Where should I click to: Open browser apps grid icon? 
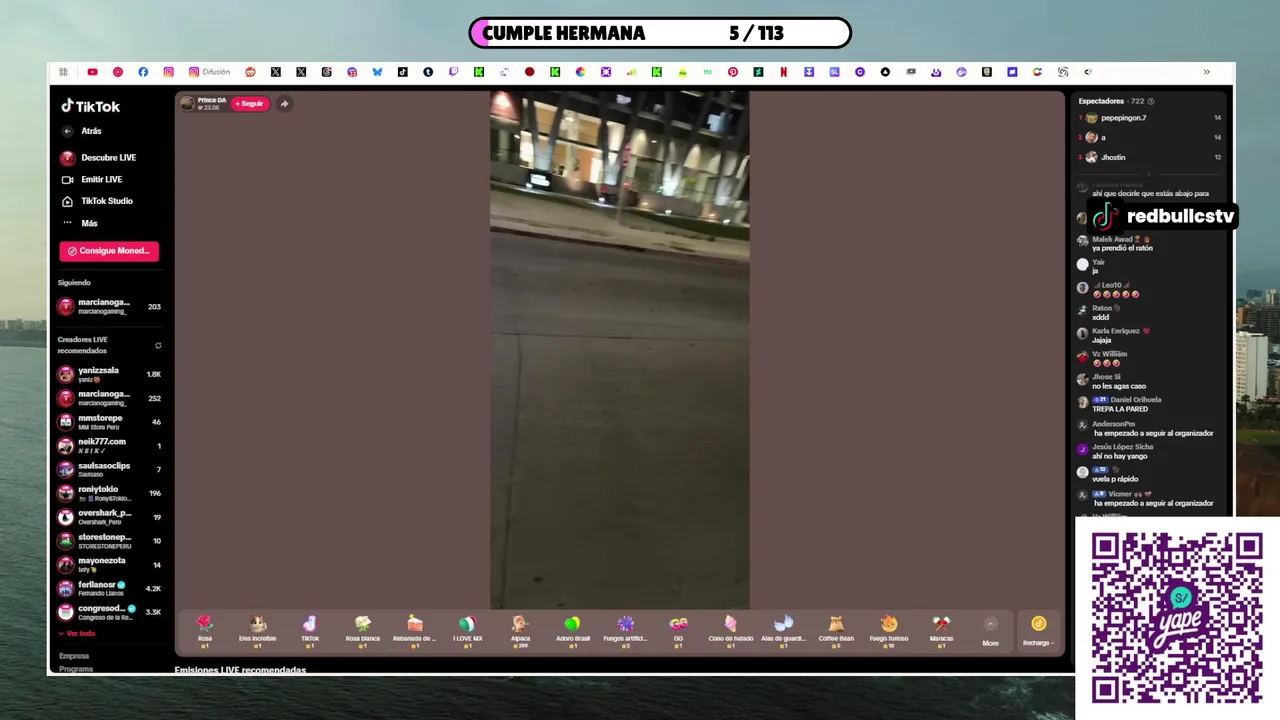click(x=63, y=72)
